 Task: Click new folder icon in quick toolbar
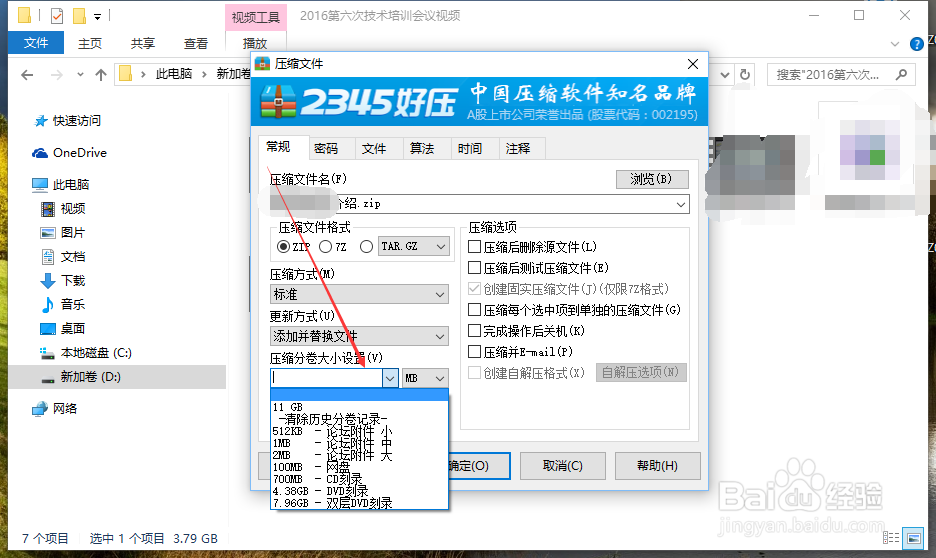pyautogui.click(x=79, y=16)
